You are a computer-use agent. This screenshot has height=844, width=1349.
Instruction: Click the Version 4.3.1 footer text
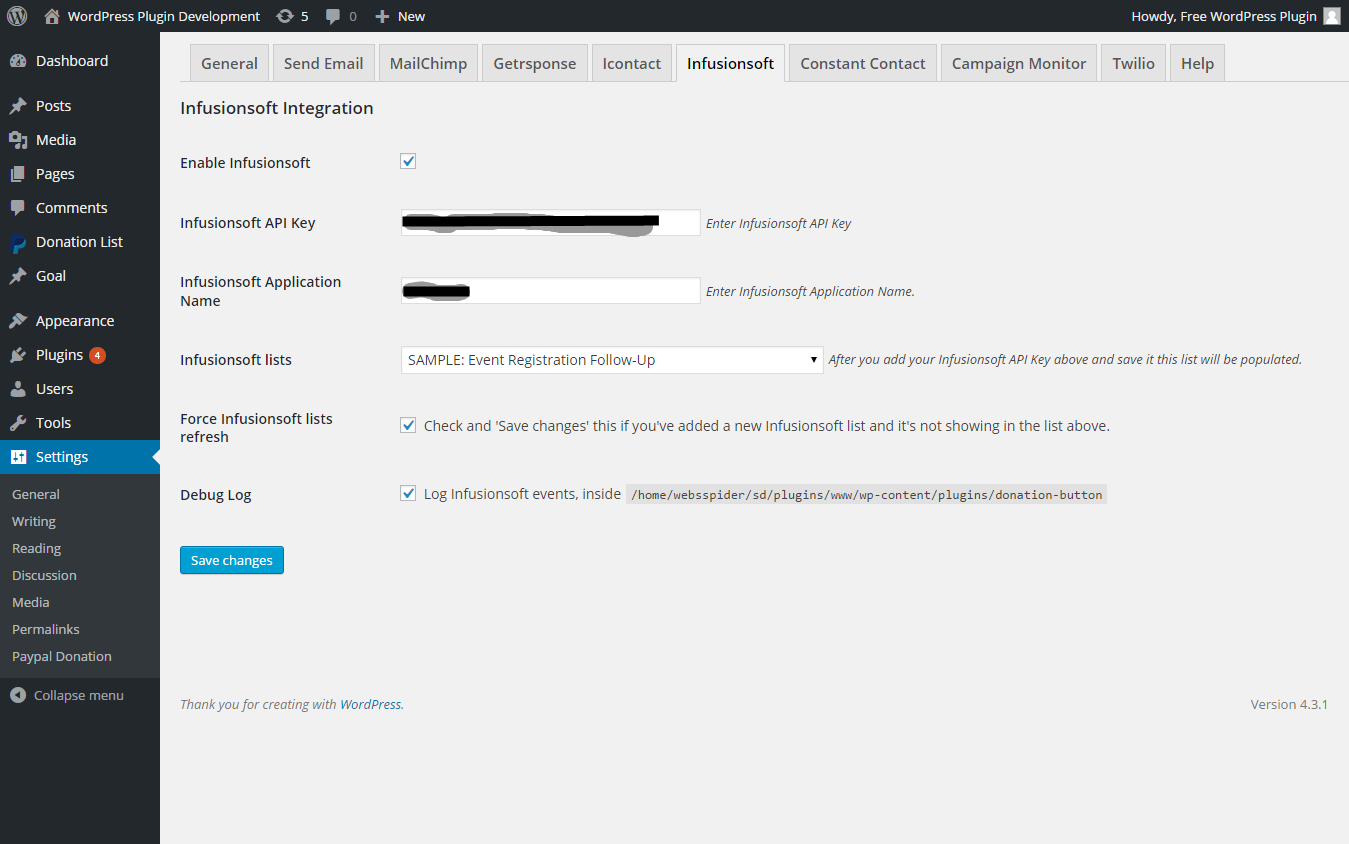point(1289,704)
